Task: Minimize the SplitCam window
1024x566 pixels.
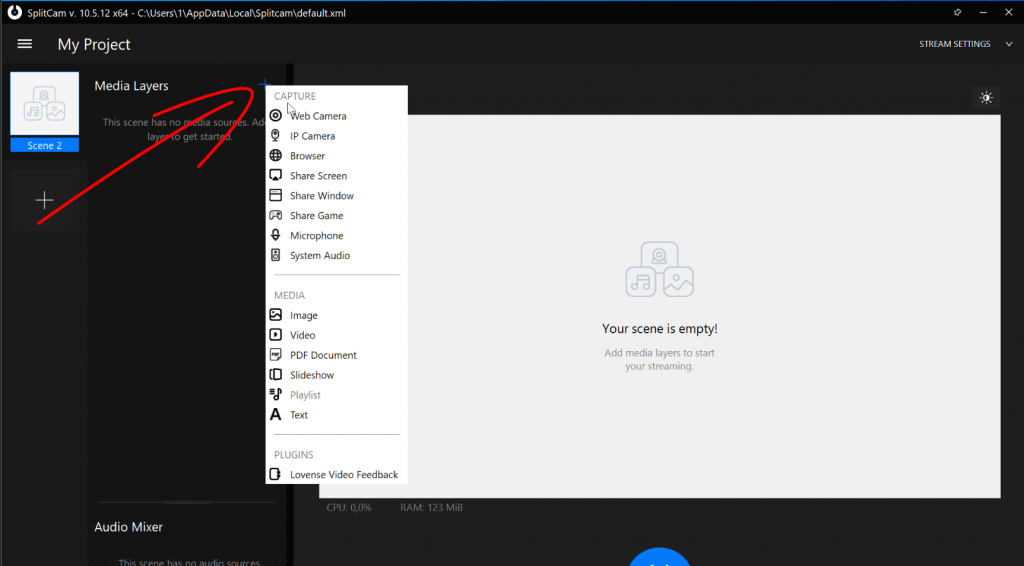Action: pyautogui.click(x=983, y=12)
